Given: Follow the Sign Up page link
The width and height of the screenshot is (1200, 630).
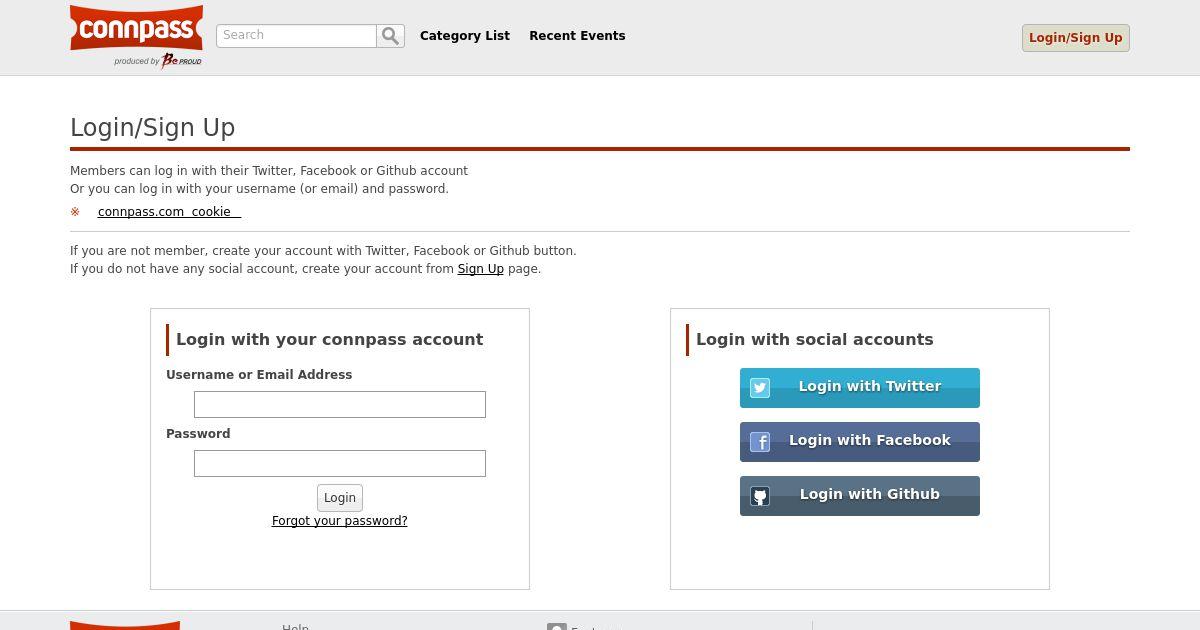Looking at the screenshot, I should point(480,269).
